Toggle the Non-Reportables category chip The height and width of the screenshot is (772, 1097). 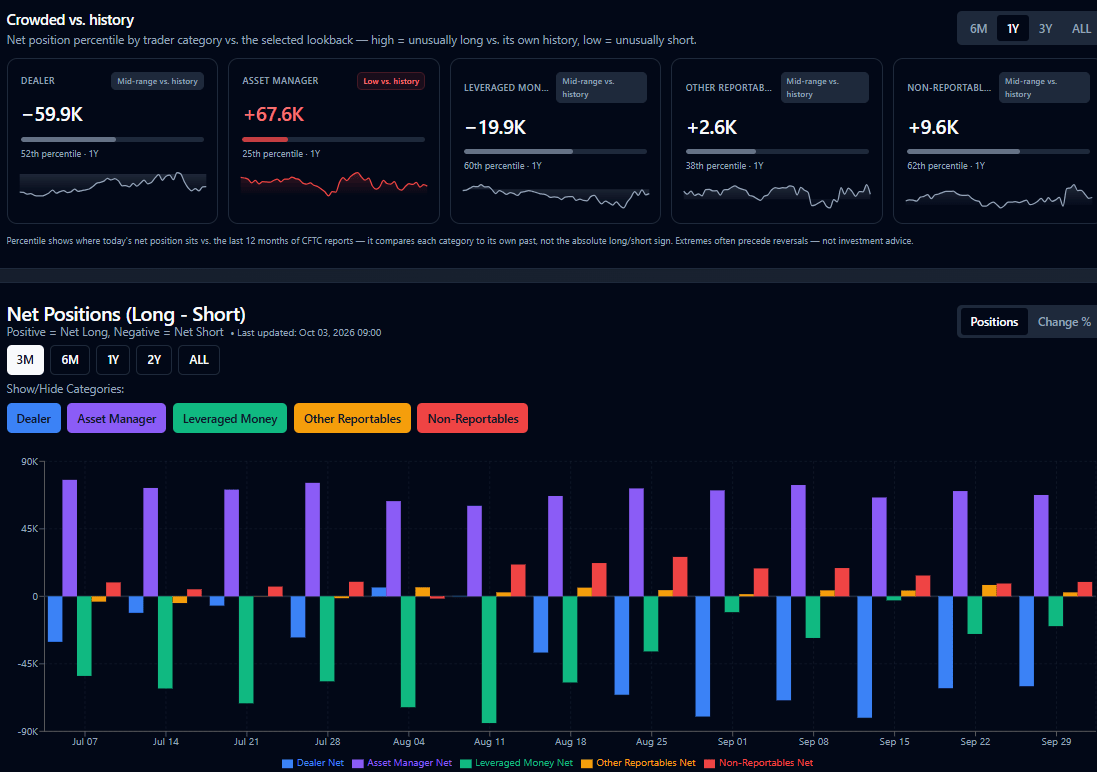click(473, 419)
